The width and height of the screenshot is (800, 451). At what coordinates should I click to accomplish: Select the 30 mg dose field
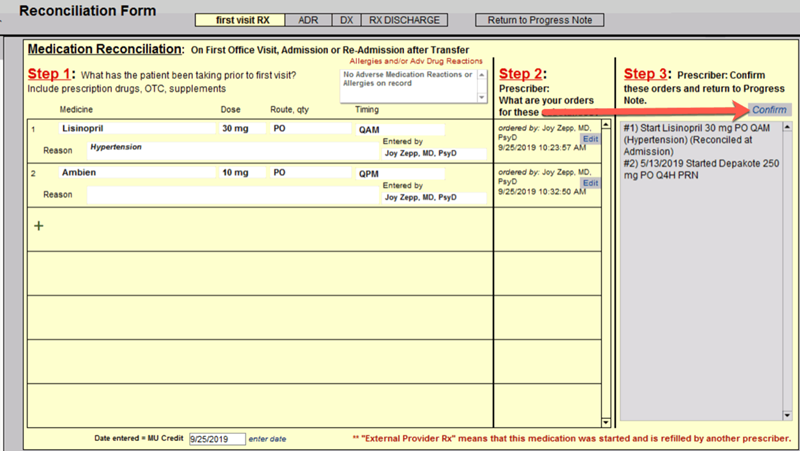click(x=240, y=129)
